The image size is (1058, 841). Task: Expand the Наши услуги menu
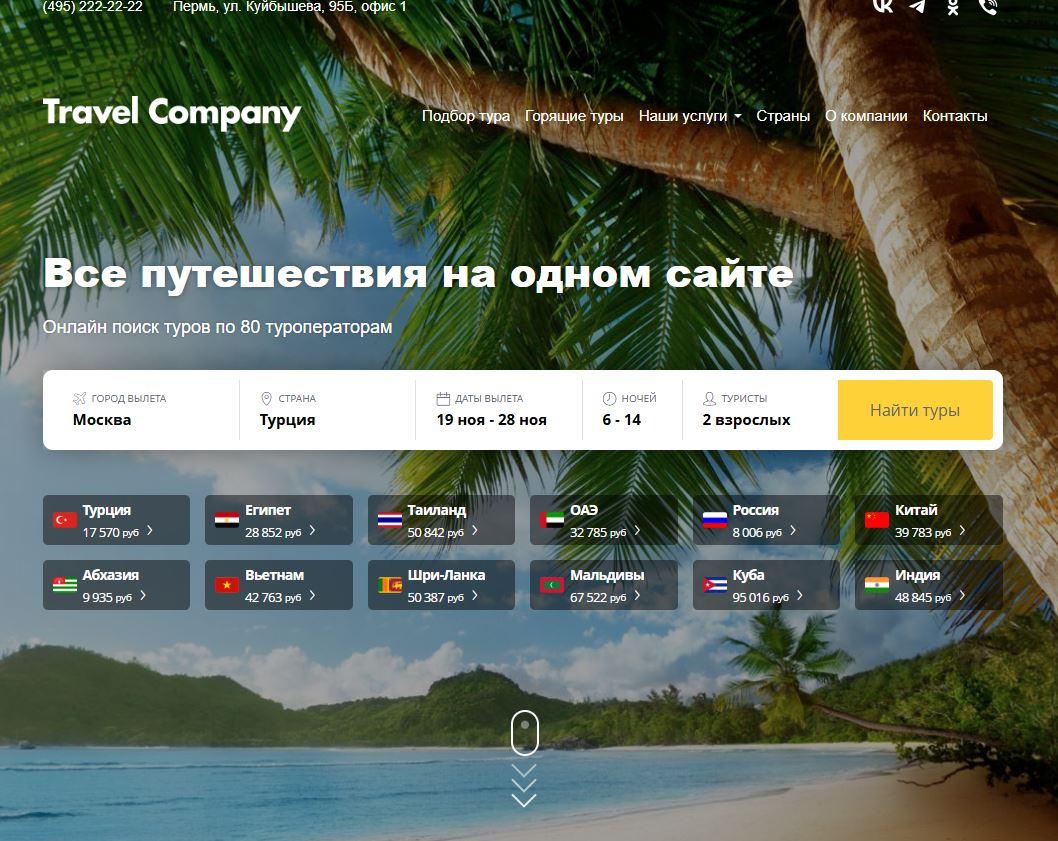click(690, 116)
